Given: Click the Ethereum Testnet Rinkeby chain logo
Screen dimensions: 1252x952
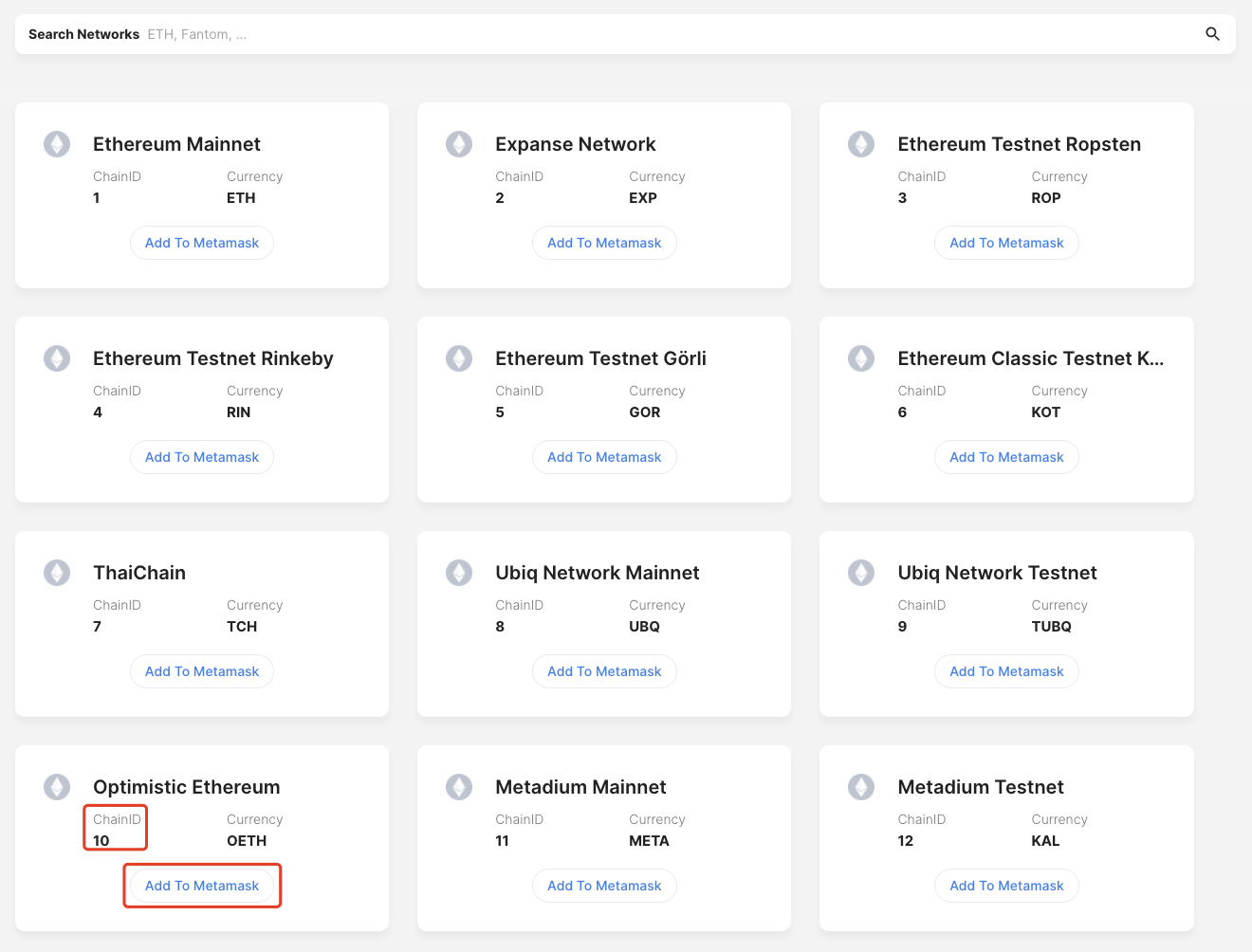Looking at the screenshot, I should tap(57, 358).
